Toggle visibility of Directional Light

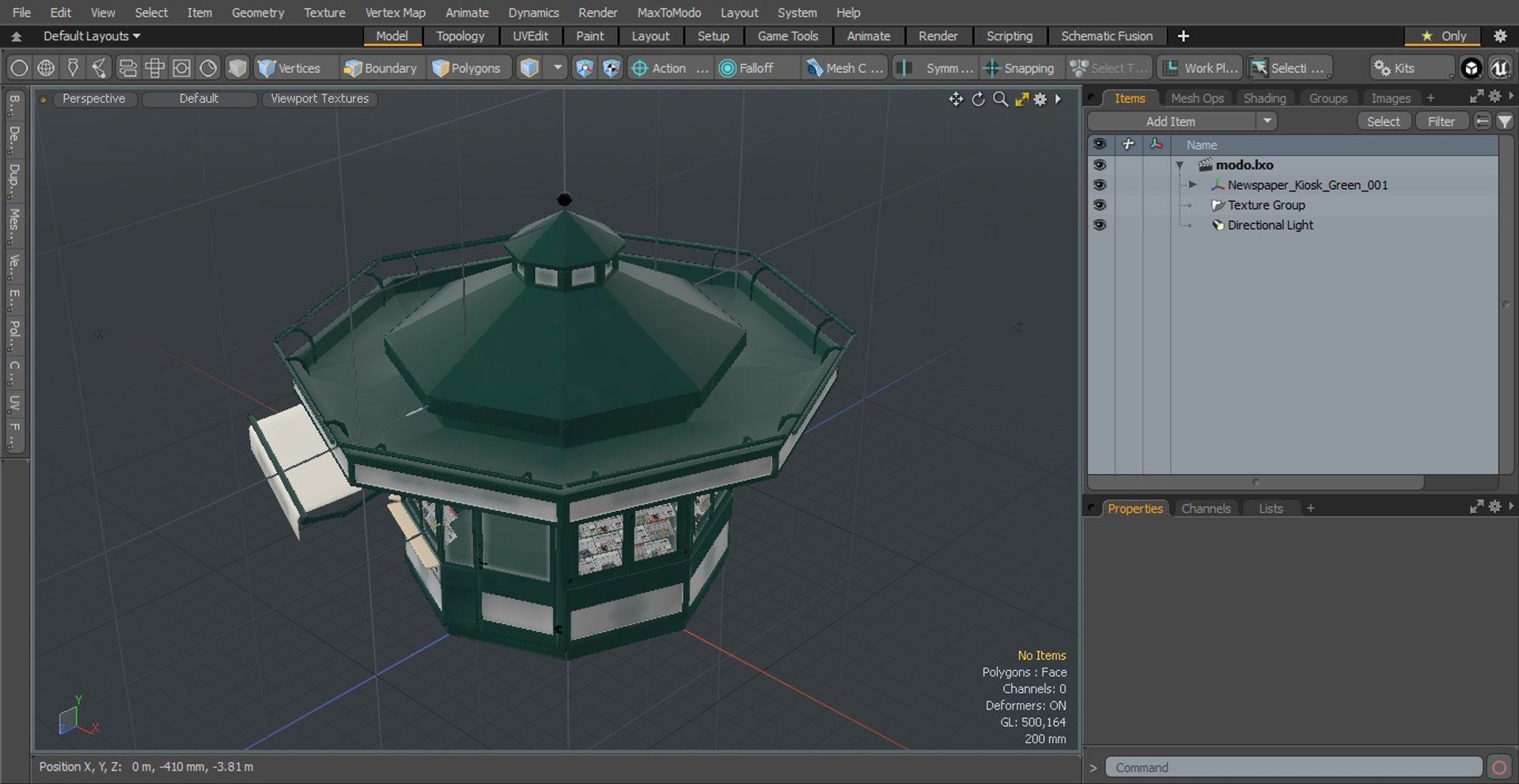[1100, 225]
